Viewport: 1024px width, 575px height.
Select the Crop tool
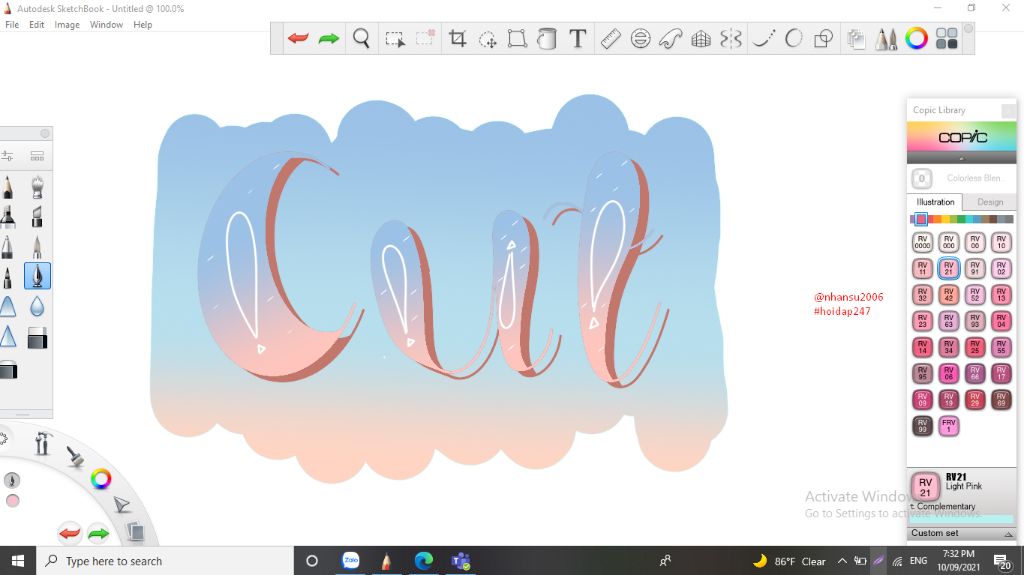click(457, 39)
